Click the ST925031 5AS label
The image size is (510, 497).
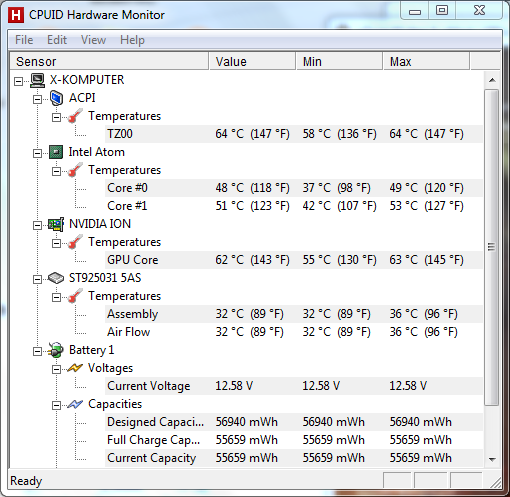coord(105,278)
